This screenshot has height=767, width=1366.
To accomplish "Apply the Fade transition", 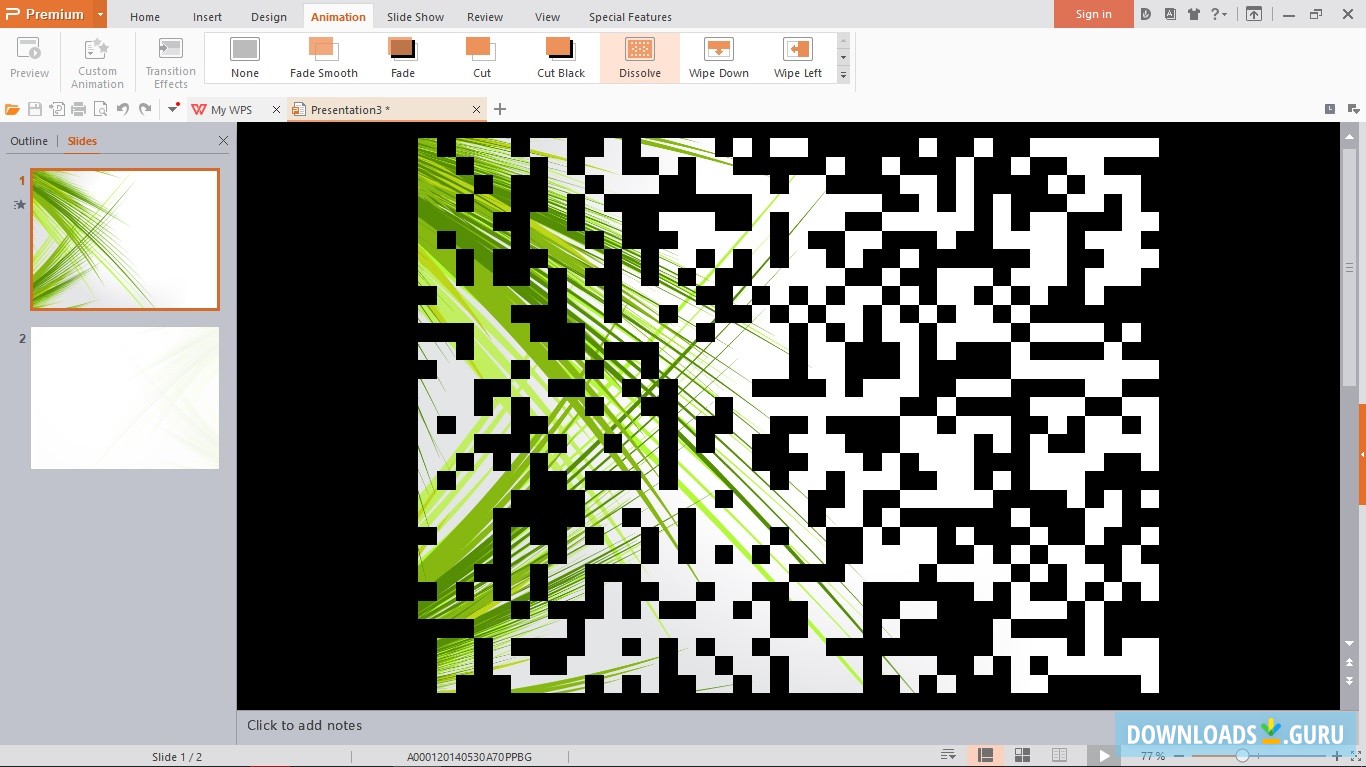I will 403,58.
